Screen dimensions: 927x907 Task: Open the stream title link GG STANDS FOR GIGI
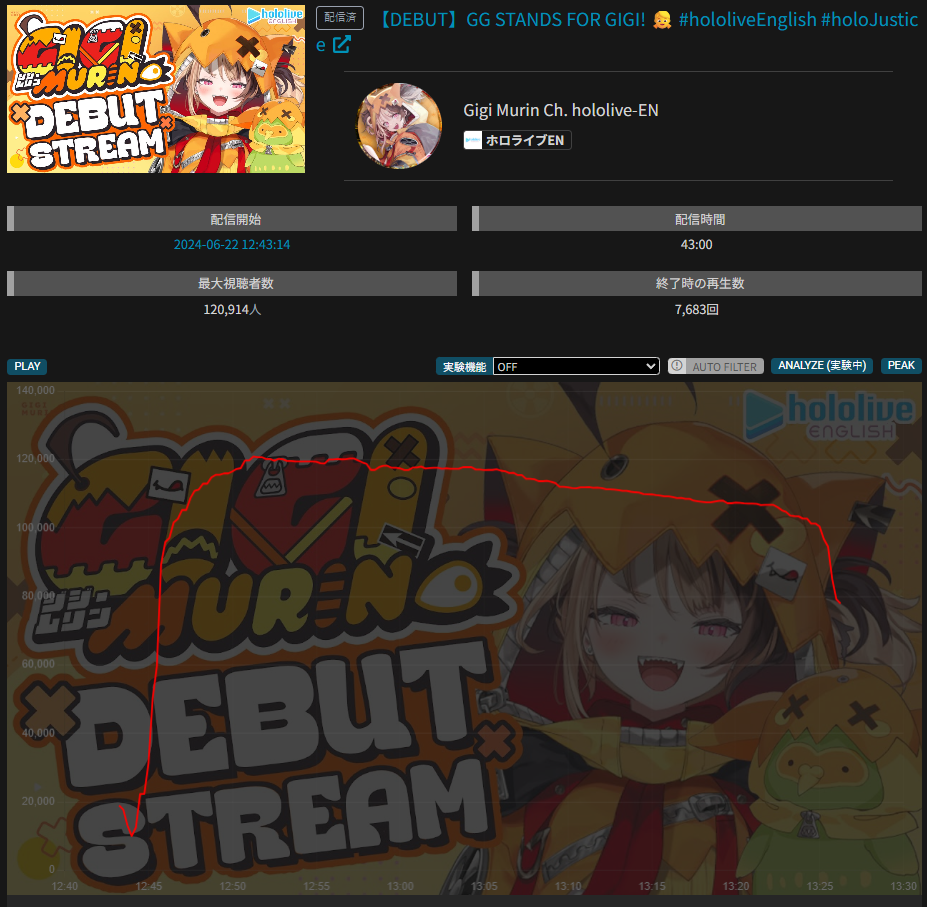(617, 31)
